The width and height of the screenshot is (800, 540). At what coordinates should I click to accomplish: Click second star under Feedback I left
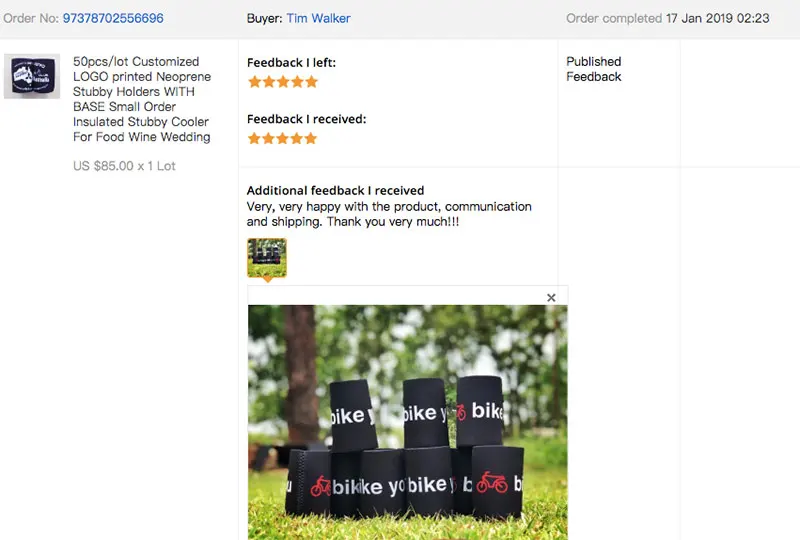point(269,82)
